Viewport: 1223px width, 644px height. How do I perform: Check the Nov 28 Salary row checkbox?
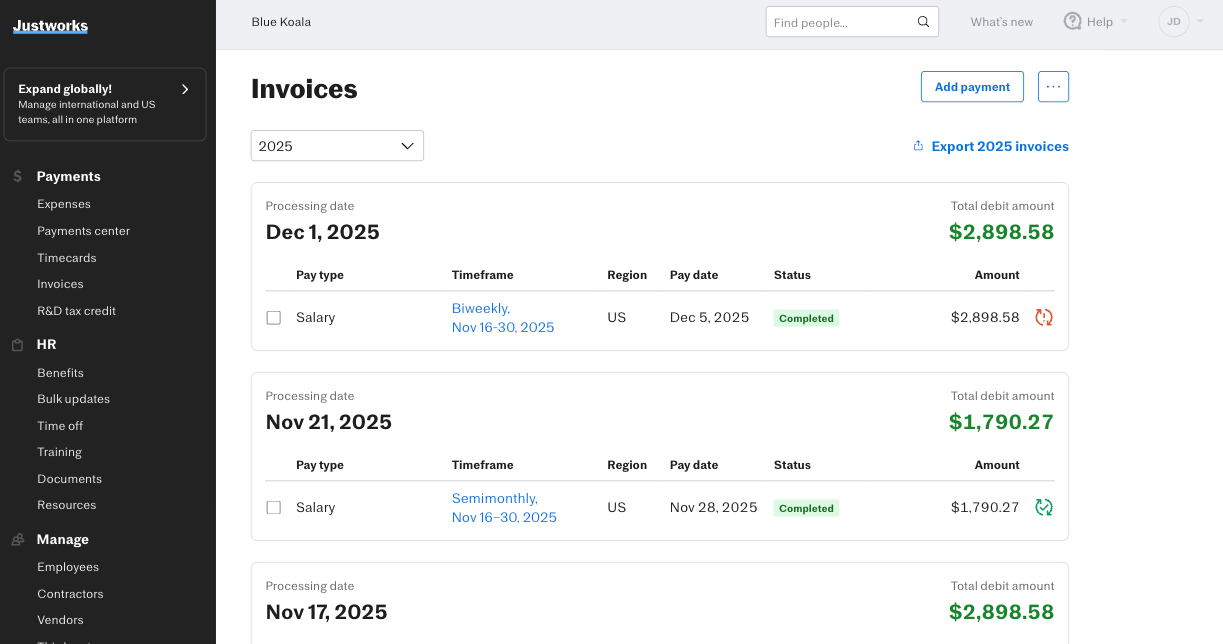(274, 508)
